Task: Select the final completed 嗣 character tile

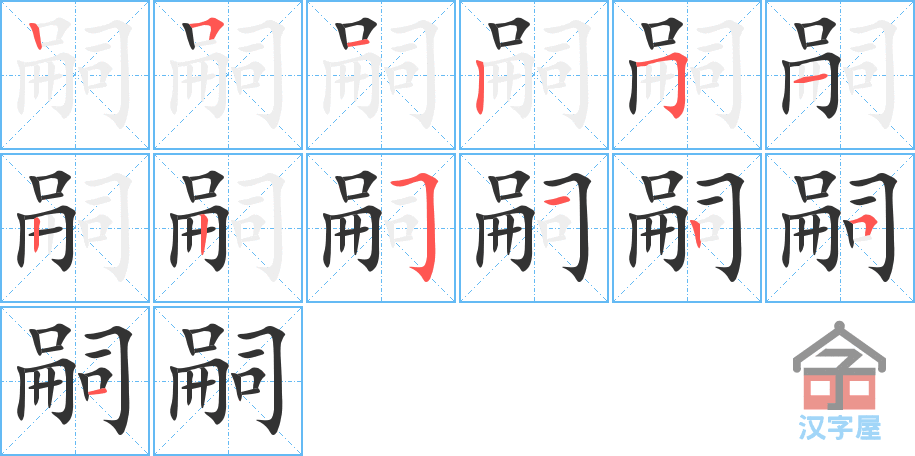Action: pyautogui.click(x=228, y=381)
